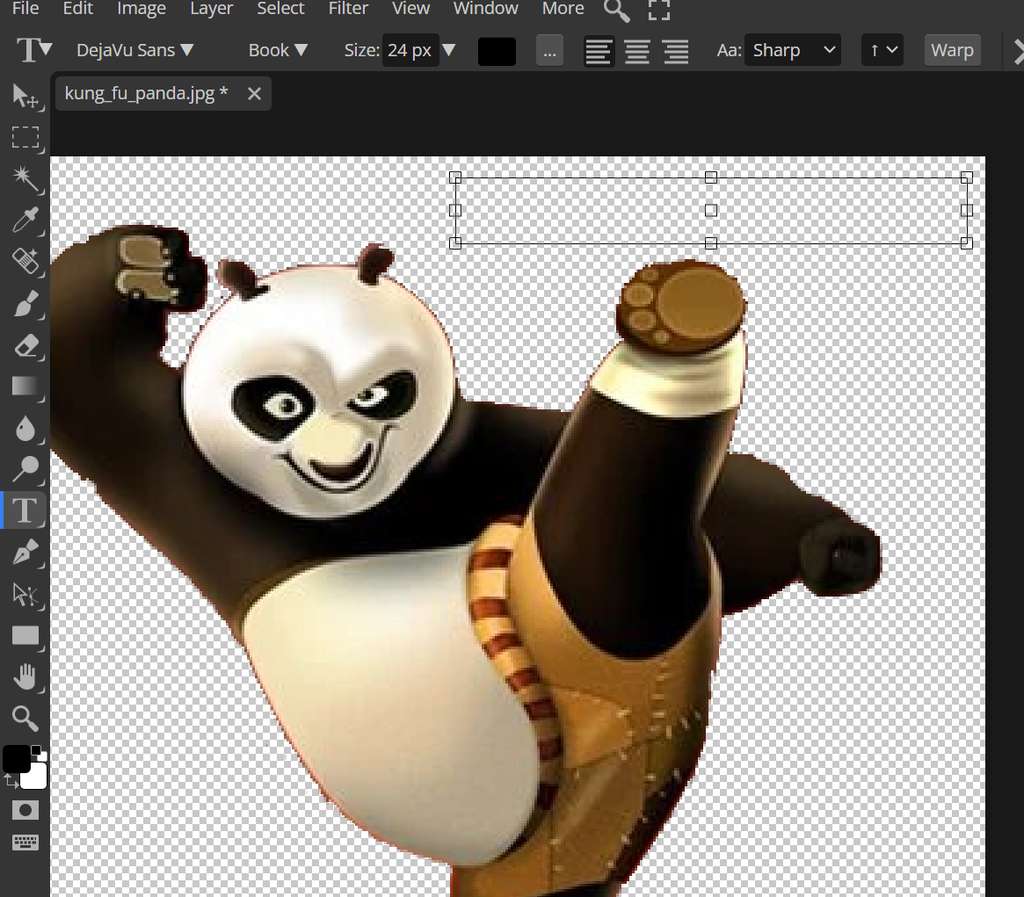Open the View menu
This screenshot has width=1024, height=897.
click(411, 8)
